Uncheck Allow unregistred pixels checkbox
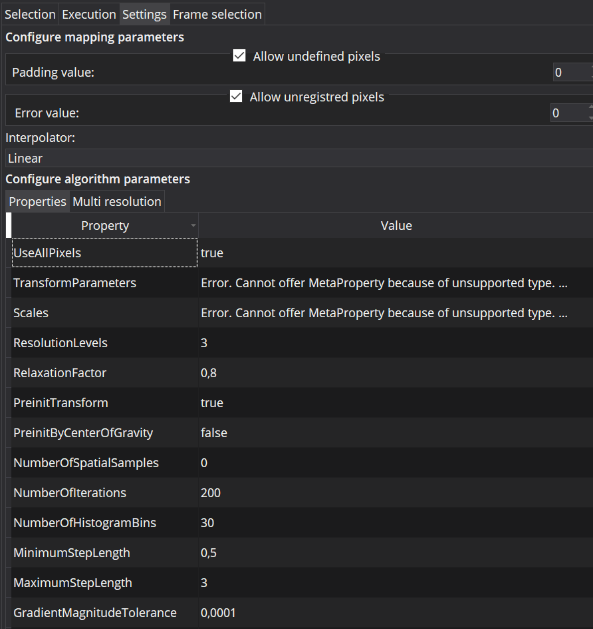 point(236,96)
